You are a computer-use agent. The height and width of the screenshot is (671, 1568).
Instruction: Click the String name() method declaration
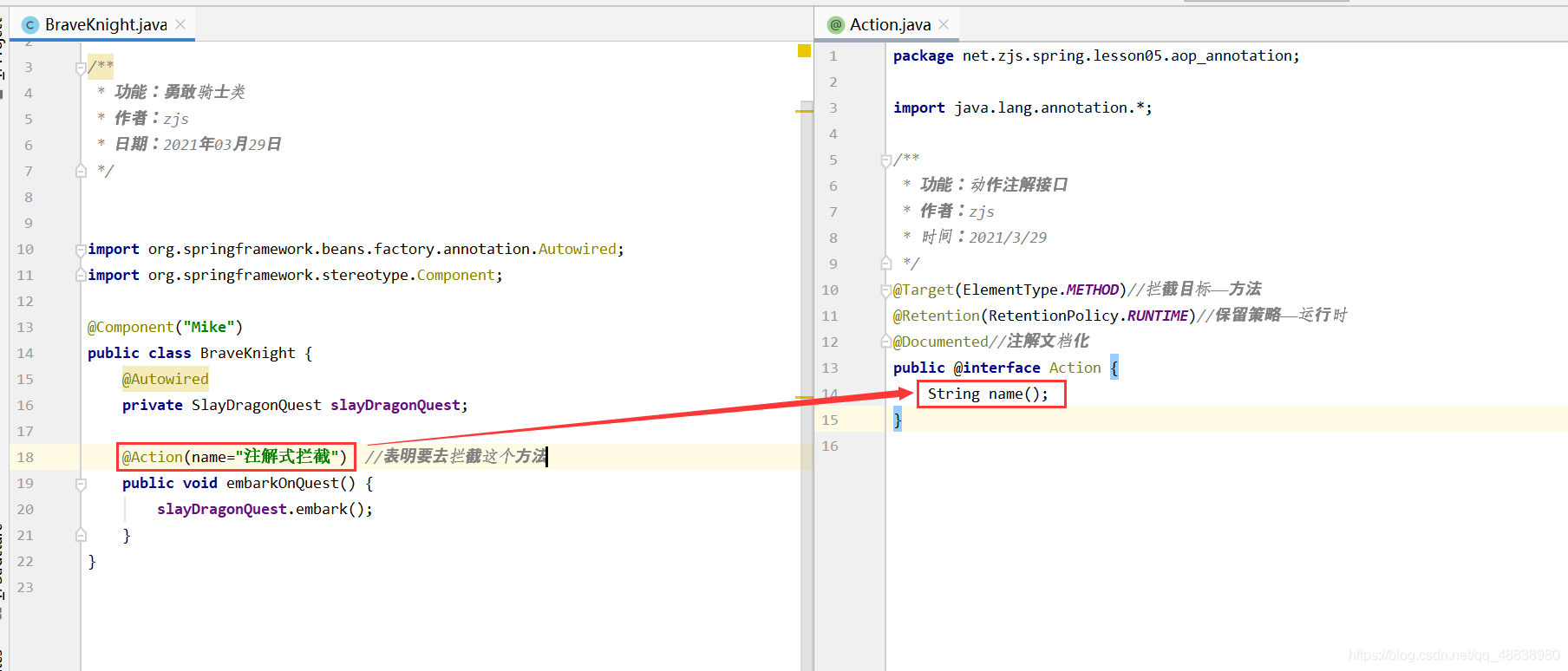988,394
